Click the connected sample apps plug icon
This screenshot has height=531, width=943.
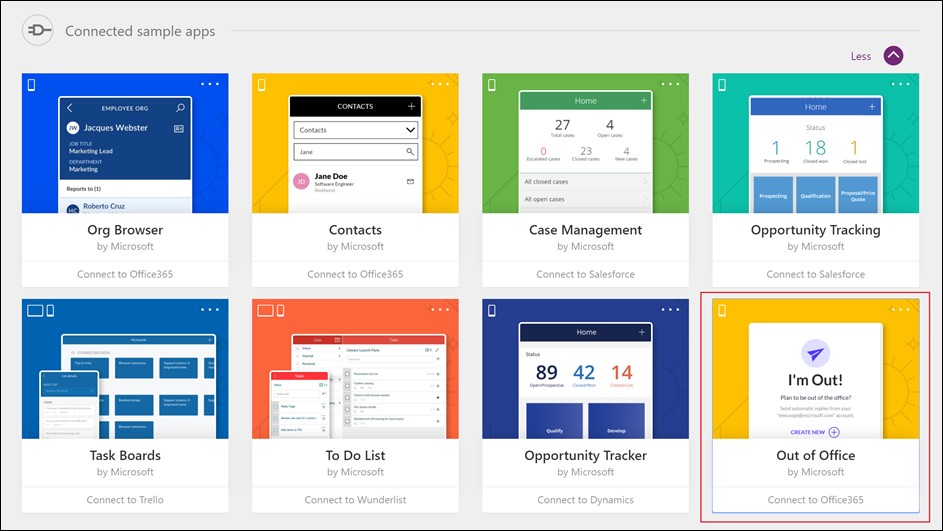pos(37,30)
